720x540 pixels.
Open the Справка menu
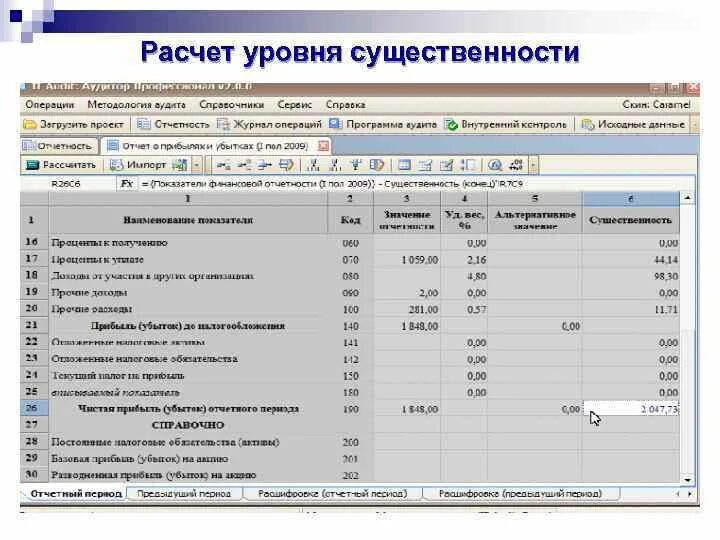click(x=345, y=105)
